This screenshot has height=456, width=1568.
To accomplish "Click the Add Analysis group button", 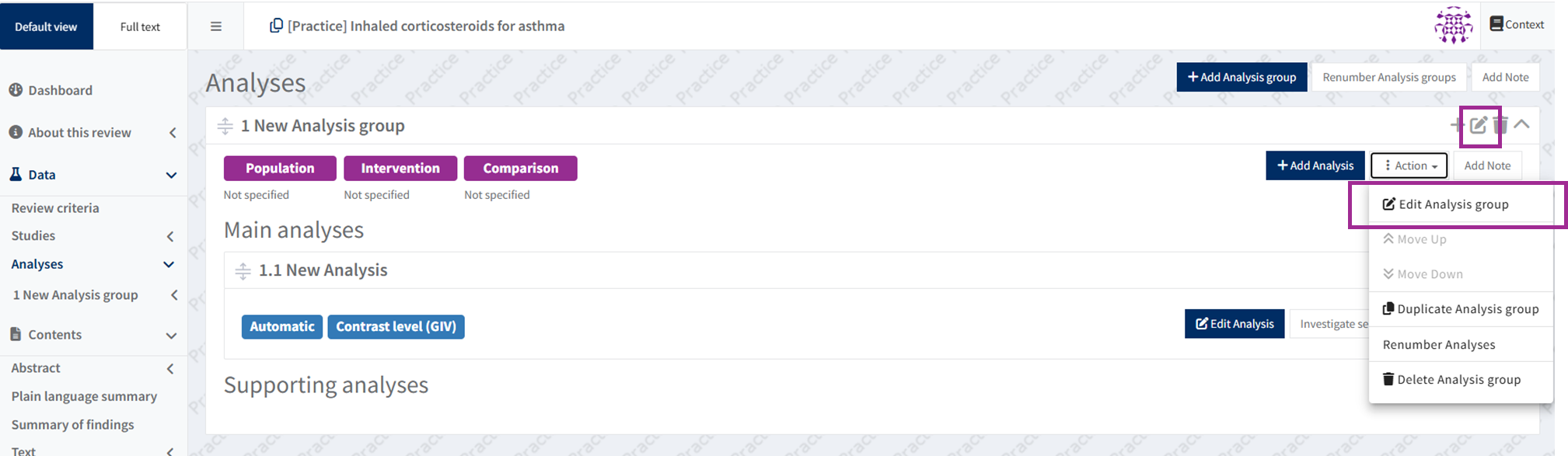I will click(x=1241, y=77).
